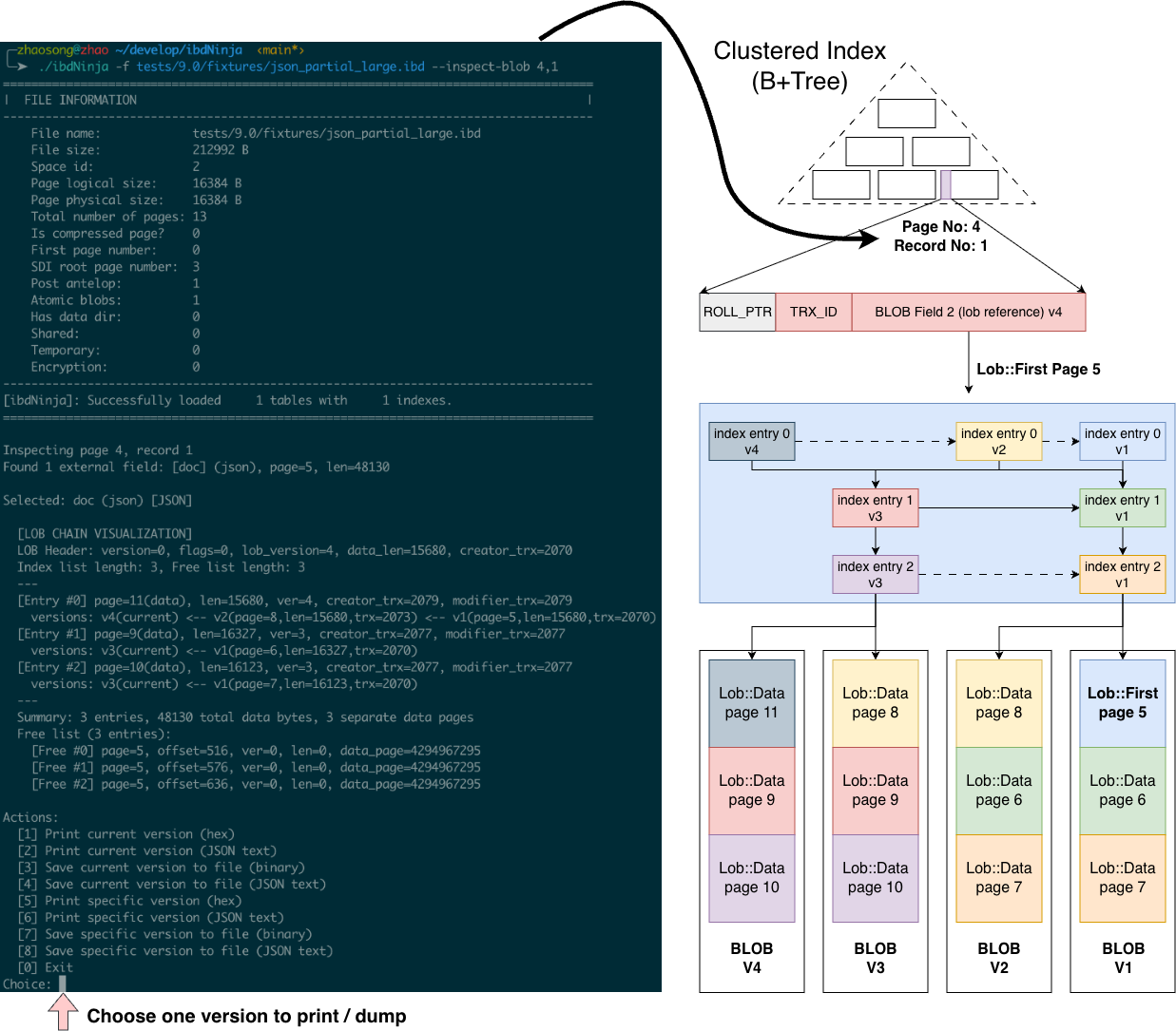This screenshot has width=1176, height=1031.
Task: Pick the index entry 2 v1 node
Action: [x=1122, y=575]
